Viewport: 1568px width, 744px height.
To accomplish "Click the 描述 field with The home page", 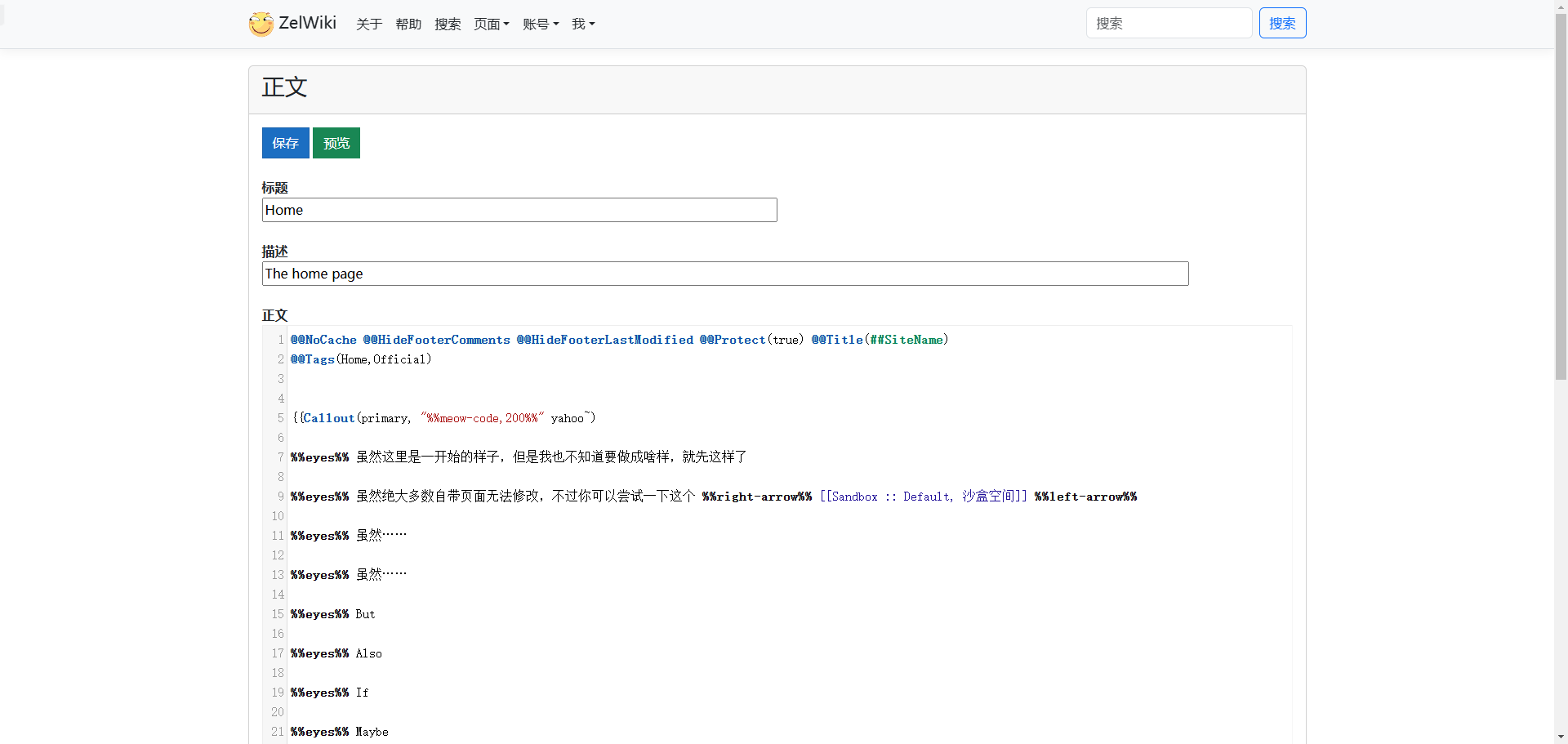I will pos(724,274).
